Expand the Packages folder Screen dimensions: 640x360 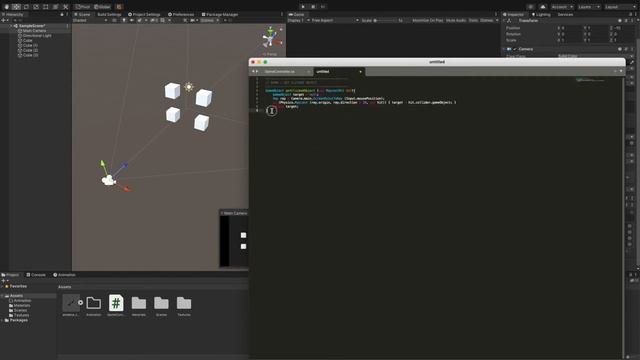pyautogui.click(x=2, y=320)
